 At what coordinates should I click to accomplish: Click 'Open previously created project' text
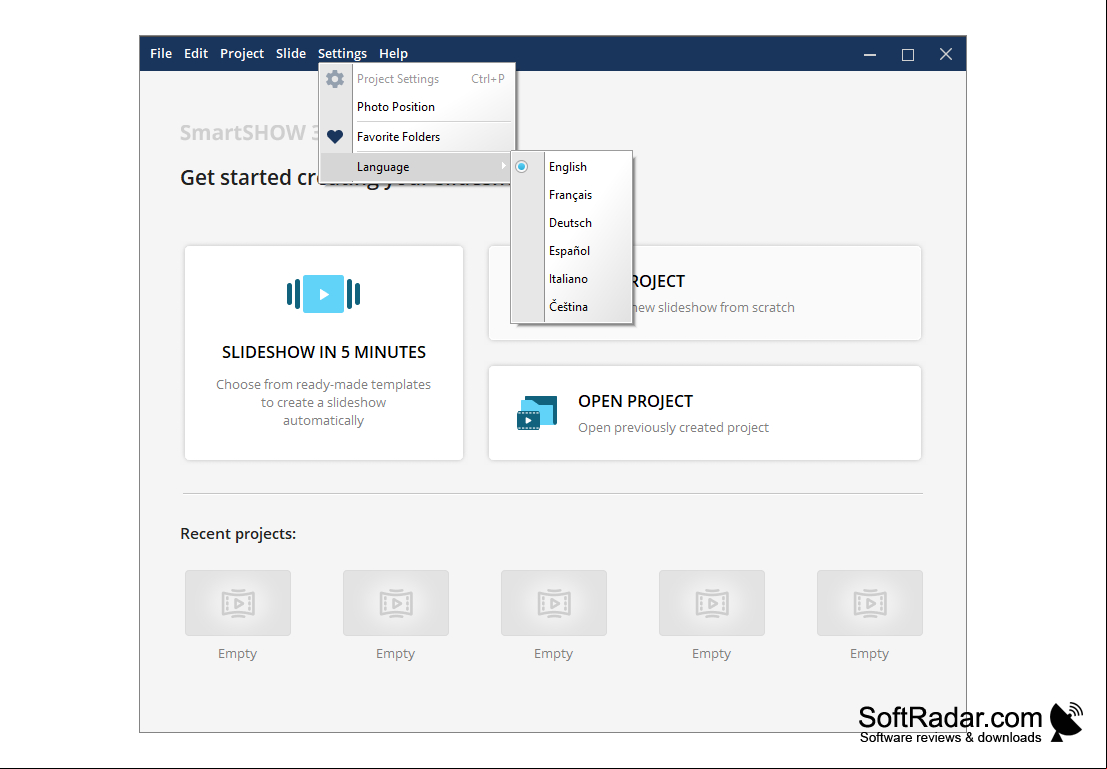pos(674,428)
